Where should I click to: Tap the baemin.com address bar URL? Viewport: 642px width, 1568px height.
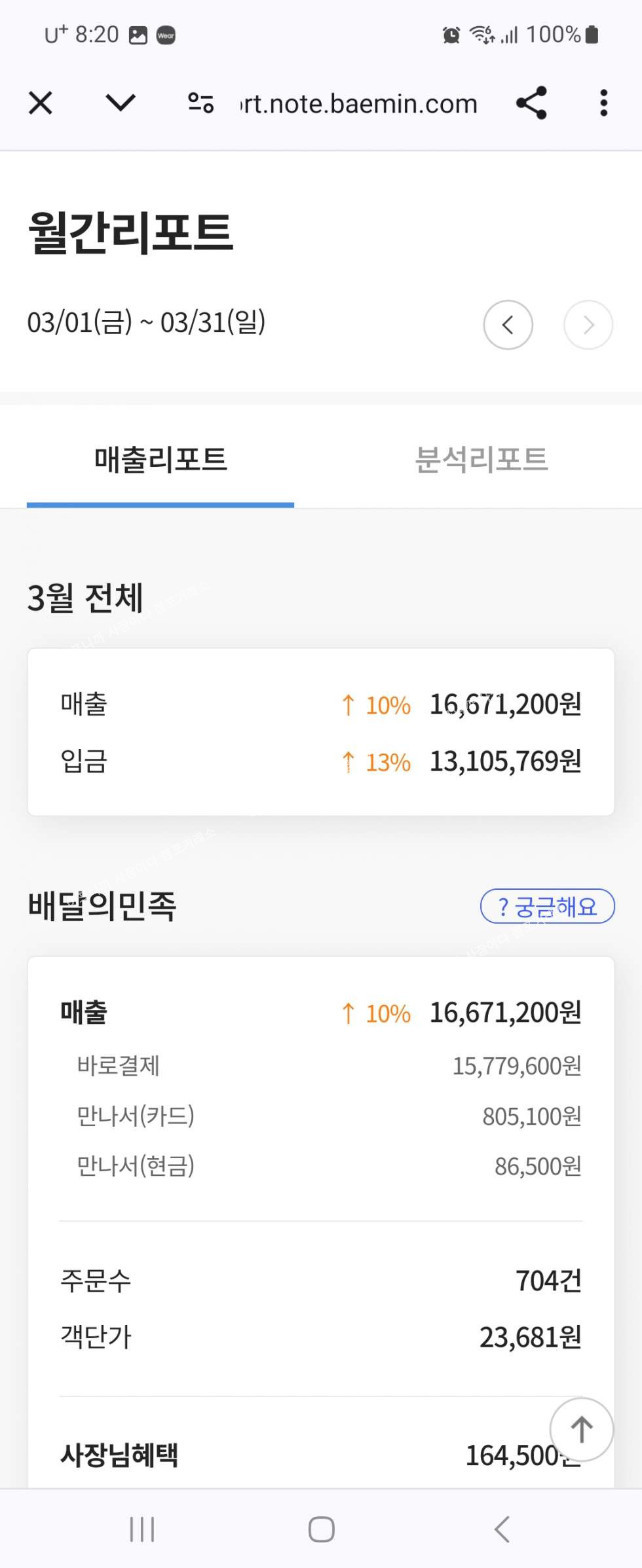pyautogui.click(x=359, y=104)
